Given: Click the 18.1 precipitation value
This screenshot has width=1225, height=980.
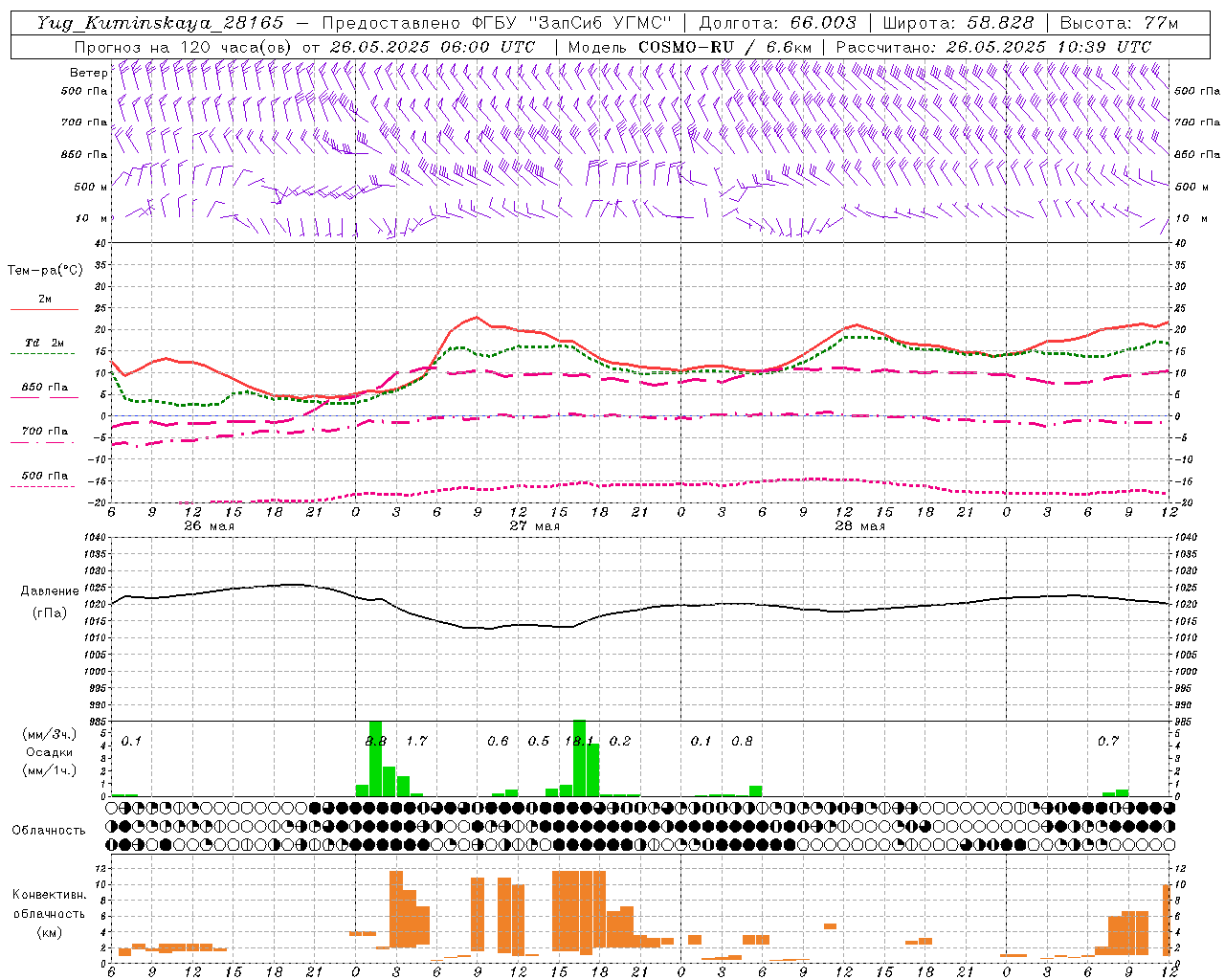Looking at the screenshot, I should point(580,741).
